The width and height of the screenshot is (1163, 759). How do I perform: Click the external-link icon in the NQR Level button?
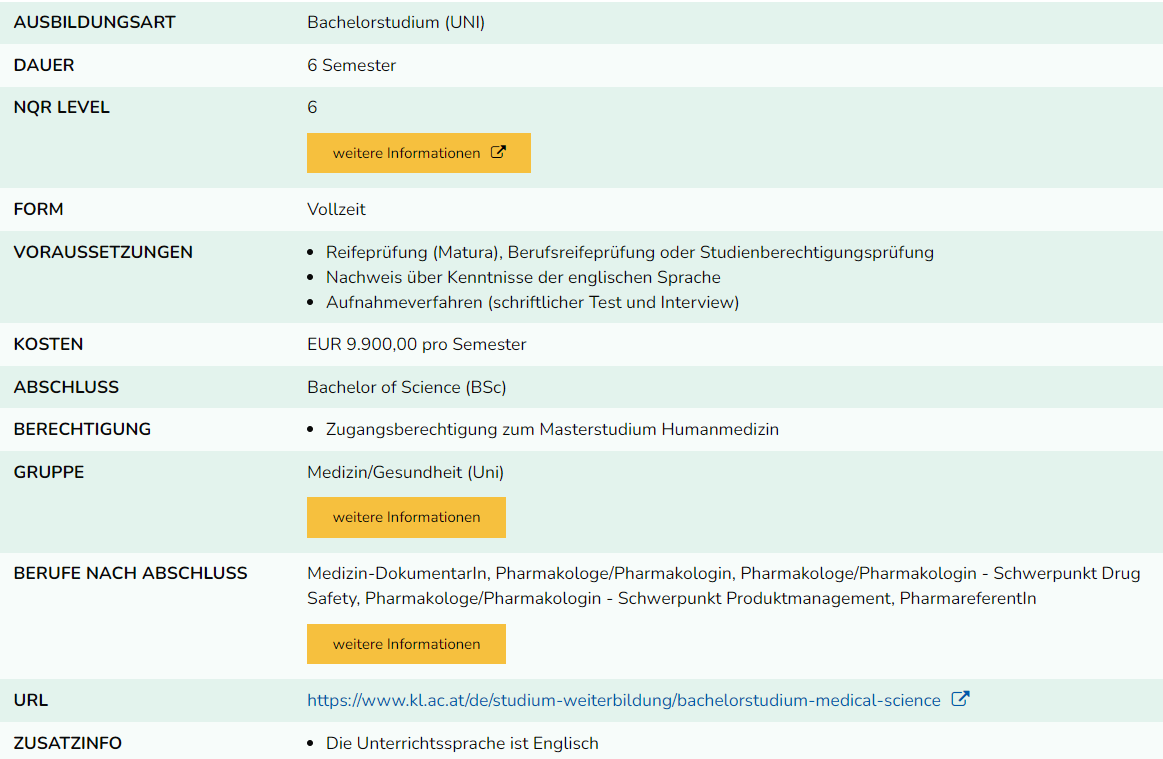[498, 153]
